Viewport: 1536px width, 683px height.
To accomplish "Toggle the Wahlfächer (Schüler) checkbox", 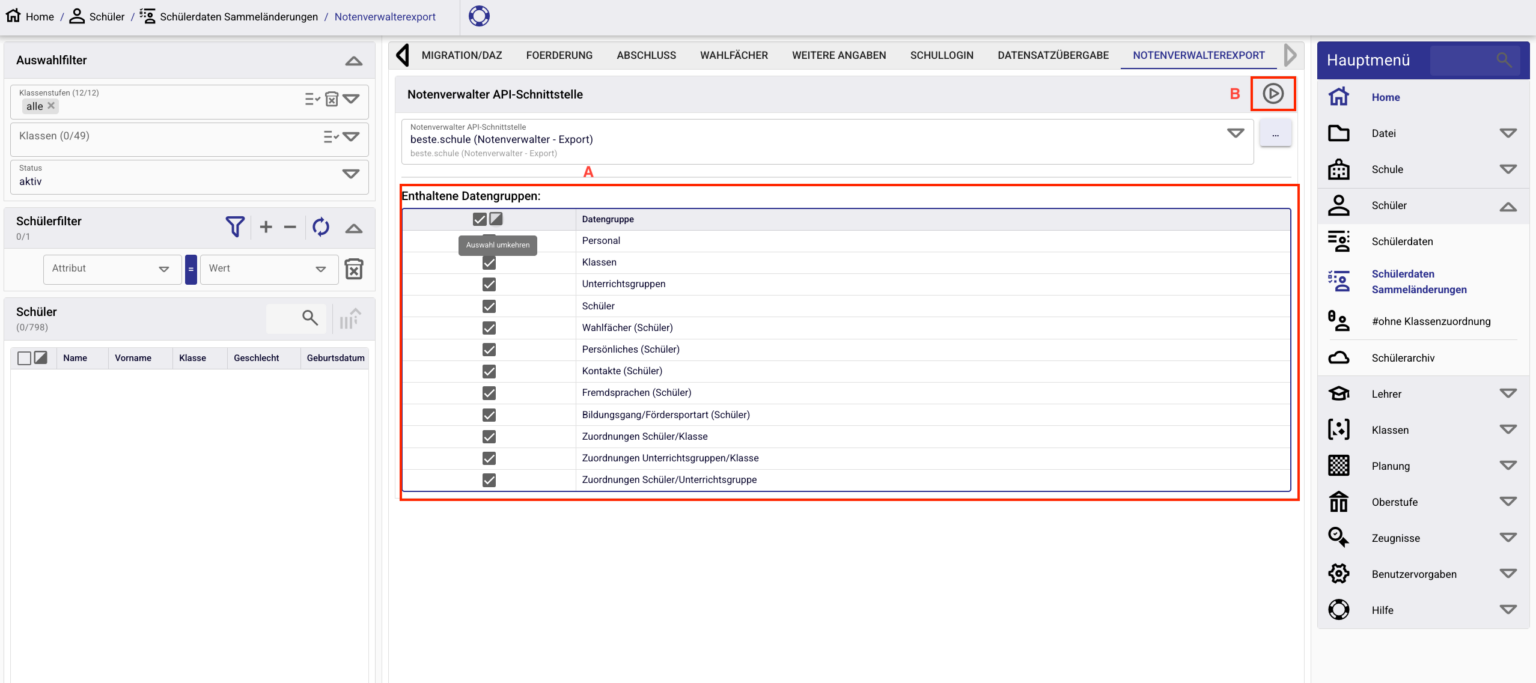I will tap(489, 328).
